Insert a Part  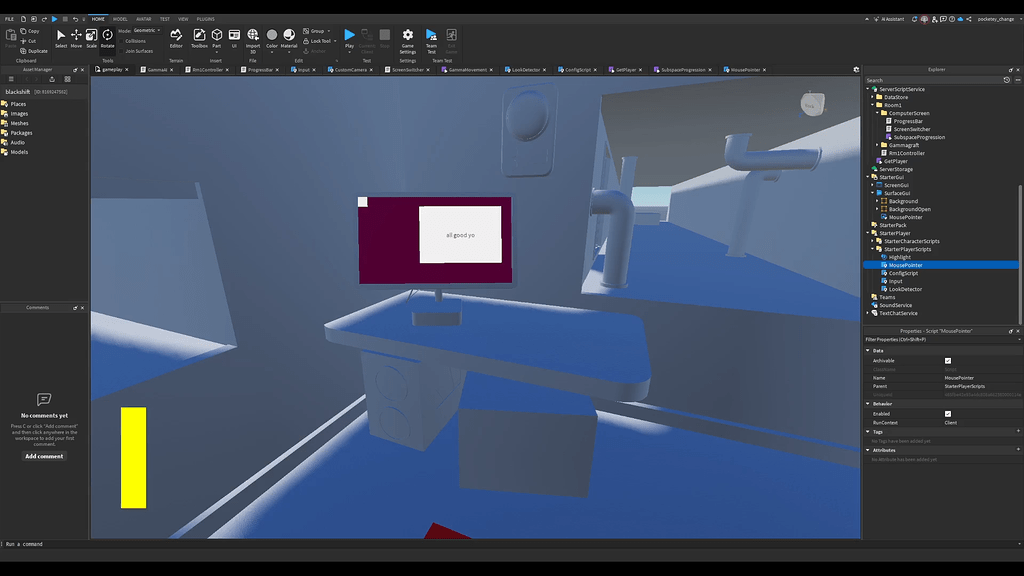pyautogui.click(x=217, y=38)
